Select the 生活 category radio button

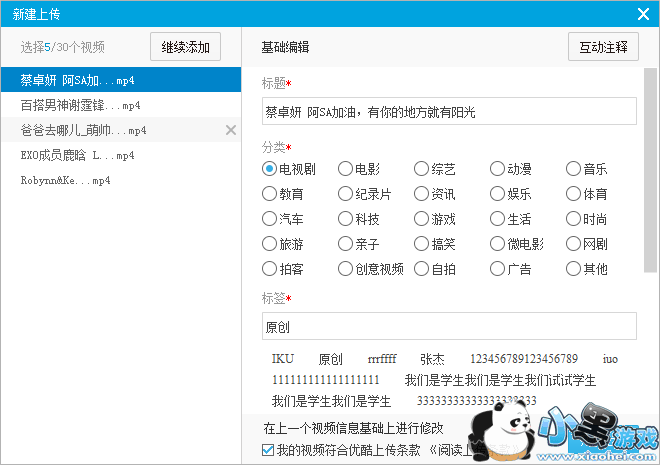(x=497, y=219)
